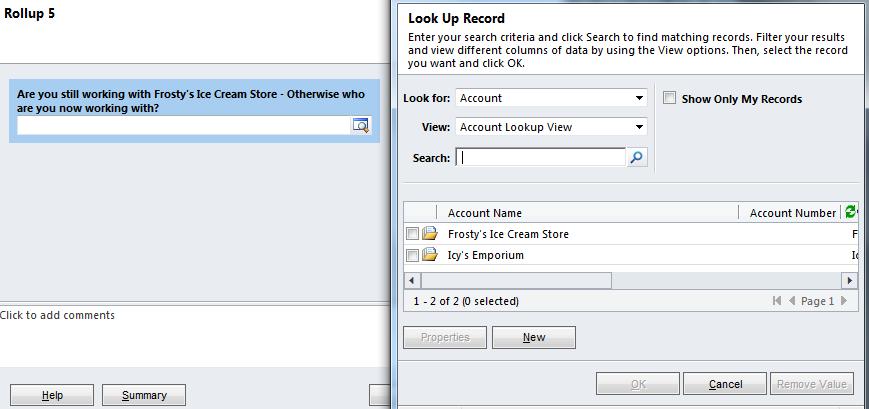Viewport: 869px width, 409px height.
Task: Click into the Search text field
Action: point(541,157)
